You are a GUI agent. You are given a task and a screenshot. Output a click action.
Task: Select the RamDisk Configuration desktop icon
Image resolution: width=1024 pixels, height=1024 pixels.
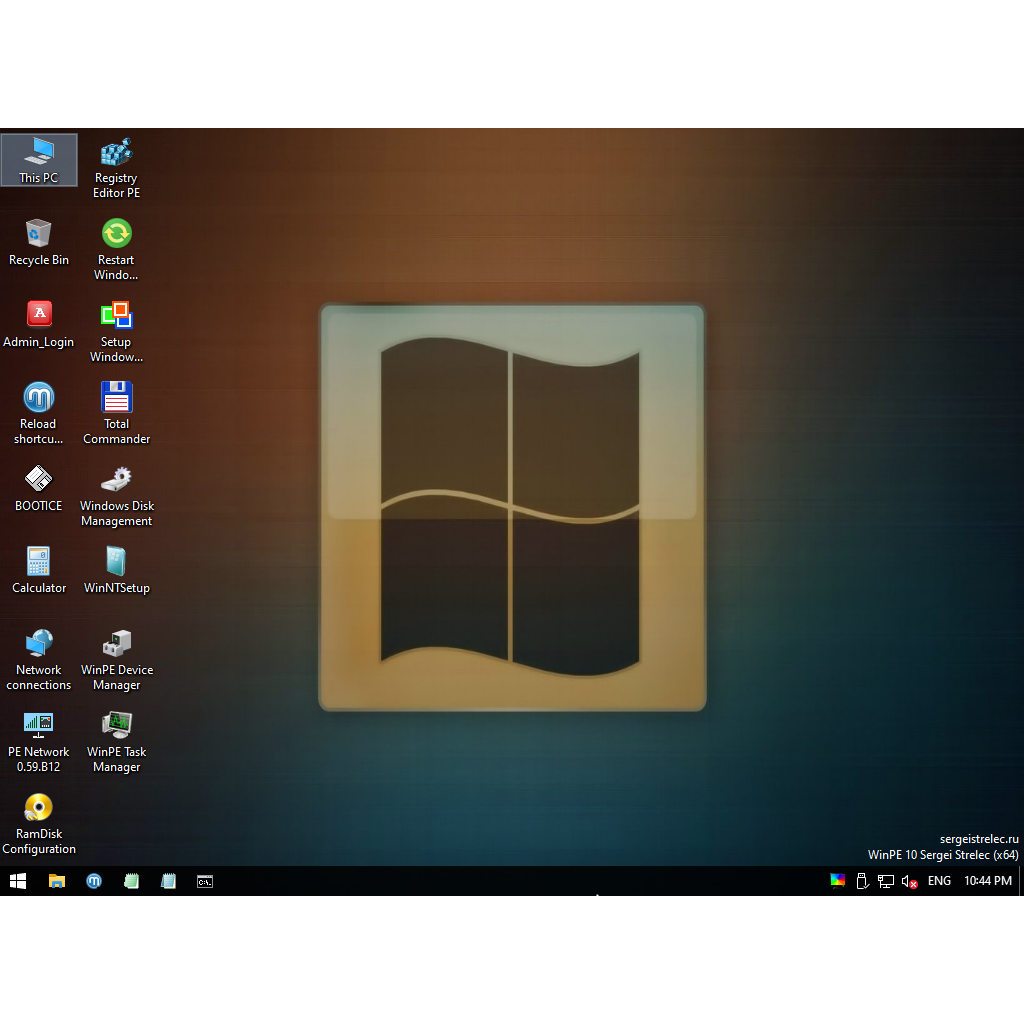point(39,824)
